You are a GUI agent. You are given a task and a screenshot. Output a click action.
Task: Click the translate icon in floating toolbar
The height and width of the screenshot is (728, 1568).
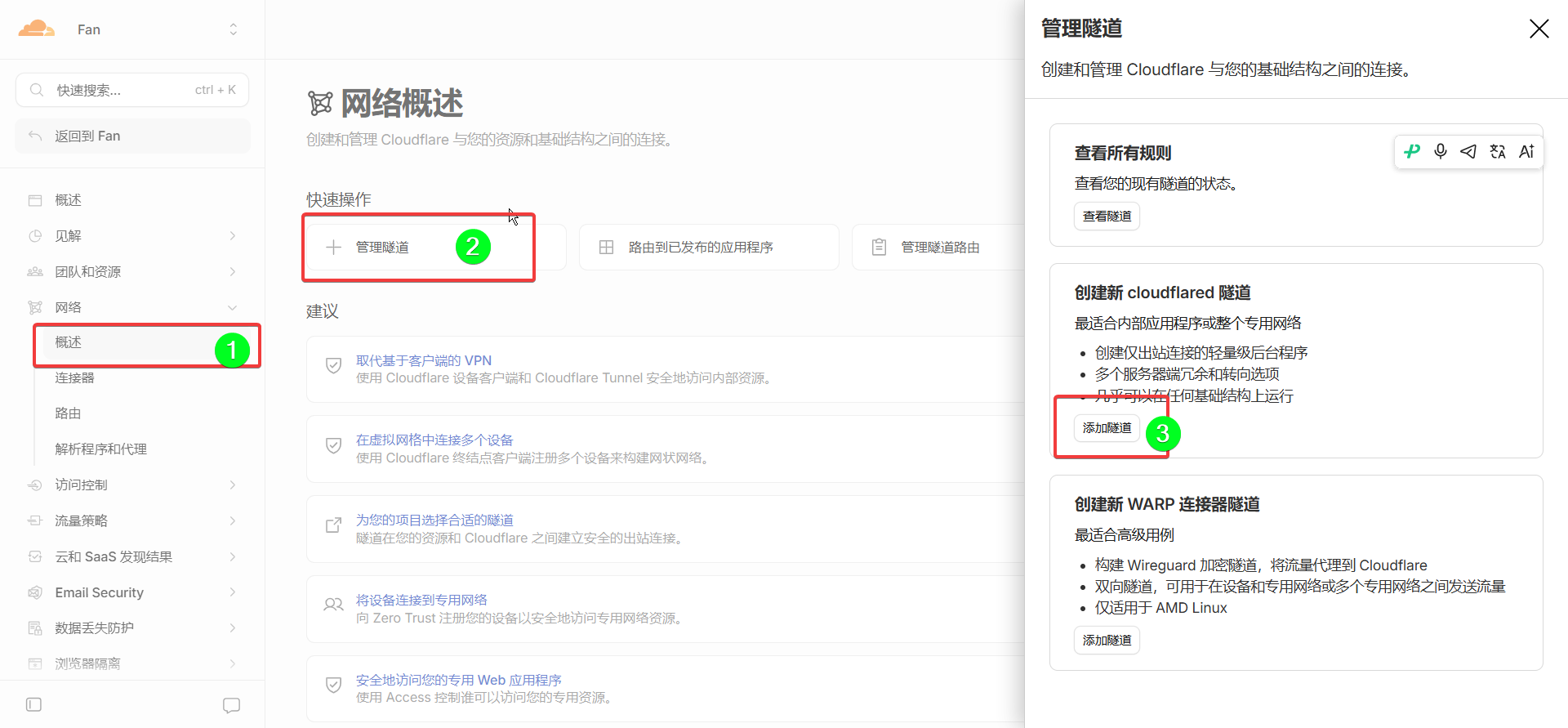click(1498, 151)
